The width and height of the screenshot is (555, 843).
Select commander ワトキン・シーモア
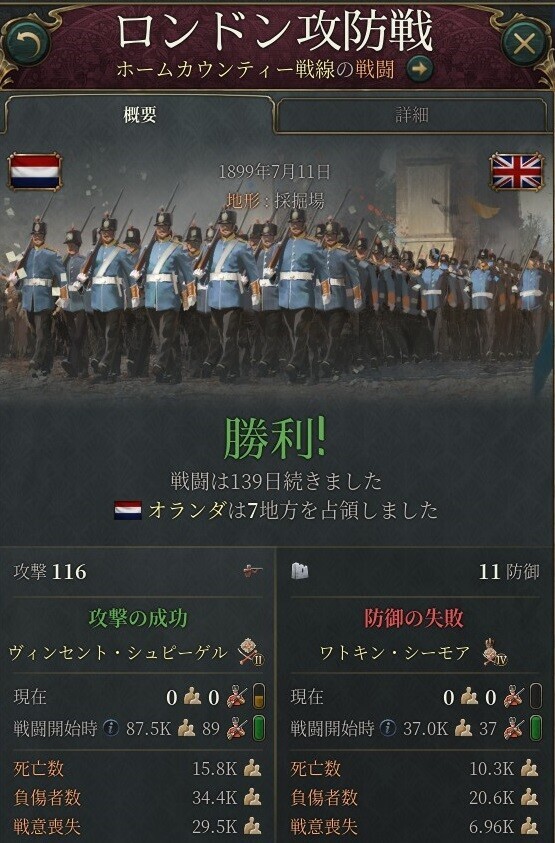[x=395, y=653]
